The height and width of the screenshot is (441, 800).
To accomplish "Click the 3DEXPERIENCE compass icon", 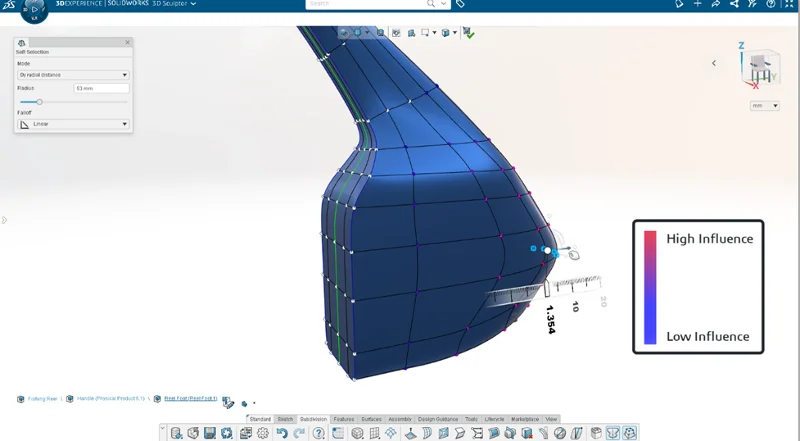I will point(33,11).
